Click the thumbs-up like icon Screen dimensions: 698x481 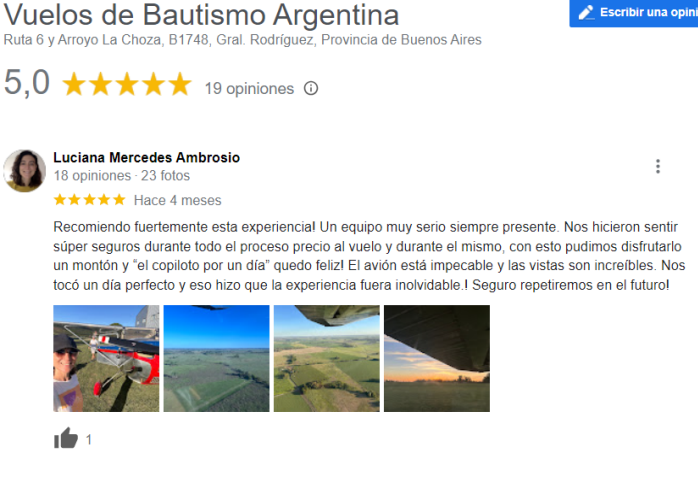click(x=66, y=438)
